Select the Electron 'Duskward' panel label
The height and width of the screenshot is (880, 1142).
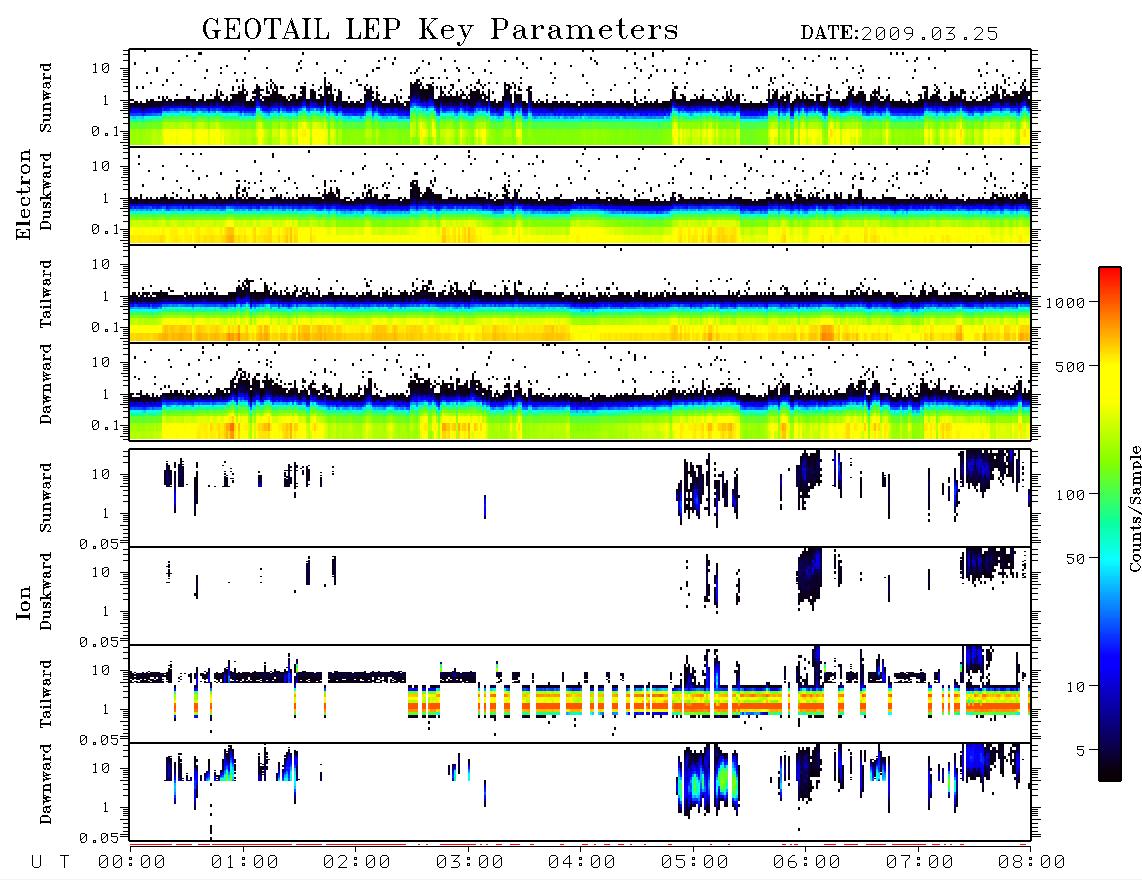click(46, 191)
